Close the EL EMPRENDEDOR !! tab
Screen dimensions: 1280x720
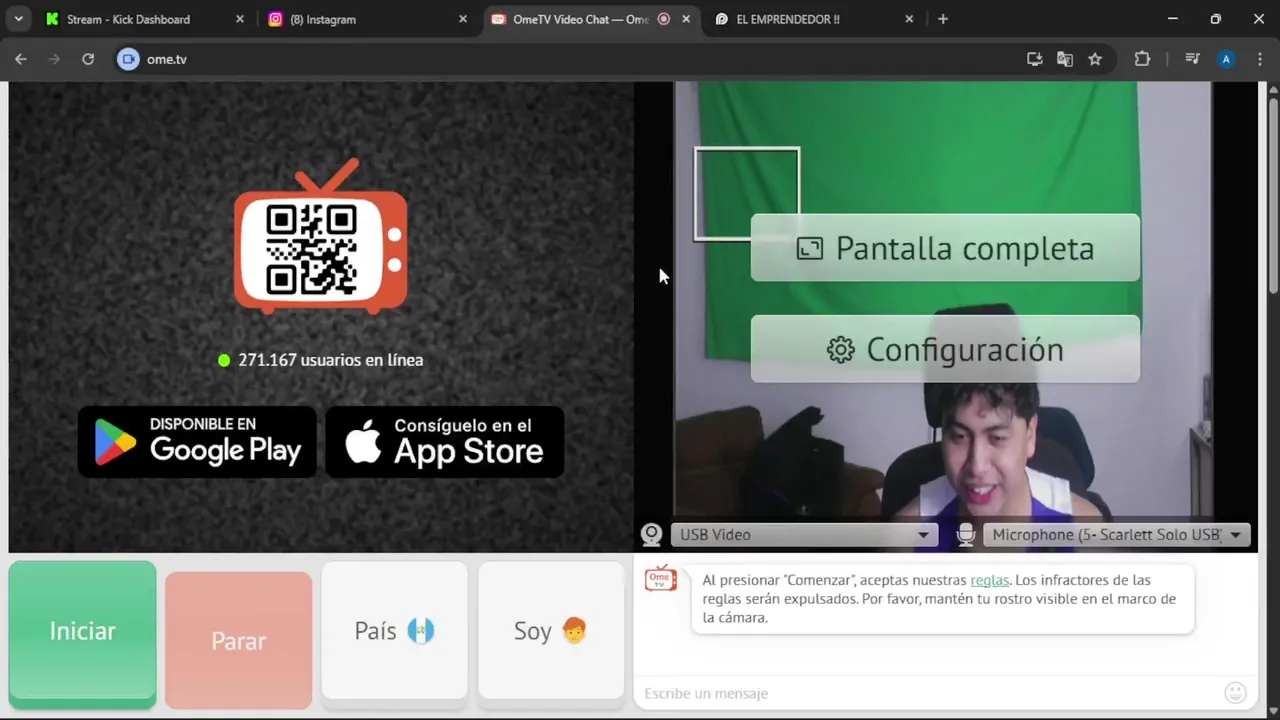click(x=909, y=19)
